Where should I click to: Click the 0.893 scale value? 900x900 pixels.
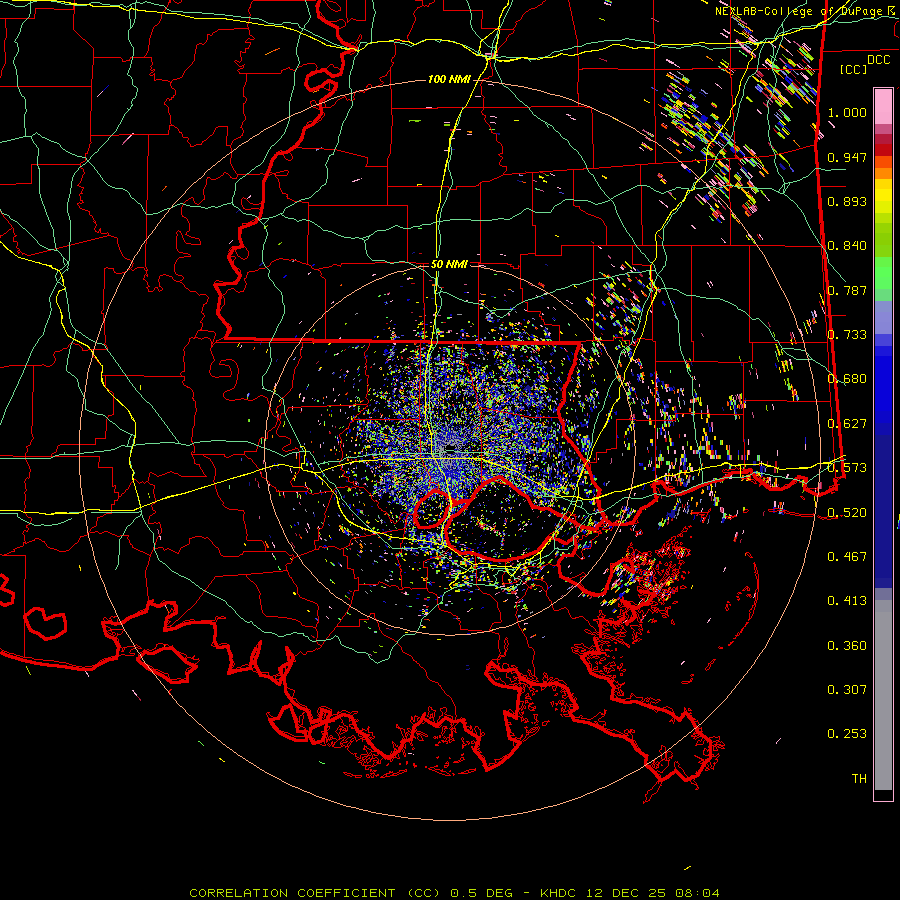click(x=847, y=201)
